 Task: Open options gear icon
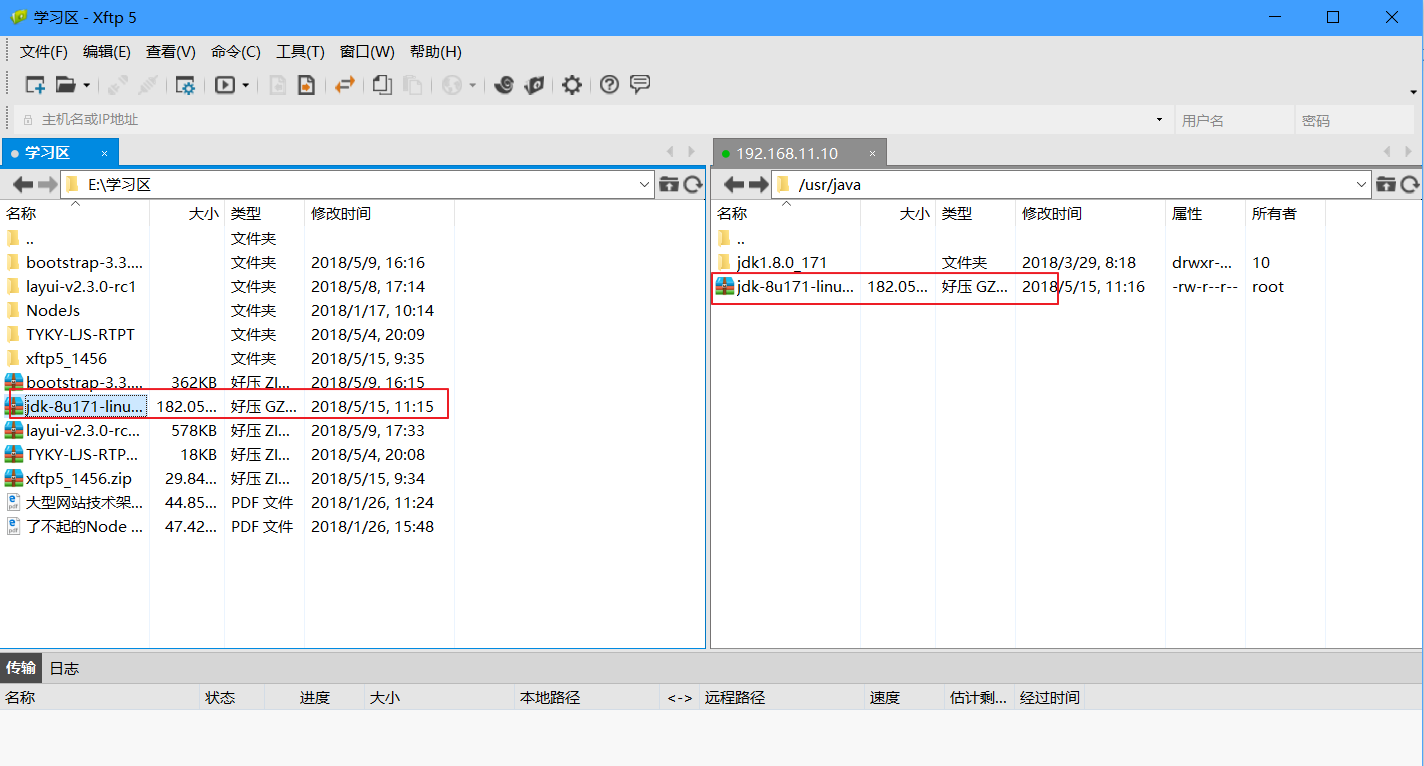571,85
